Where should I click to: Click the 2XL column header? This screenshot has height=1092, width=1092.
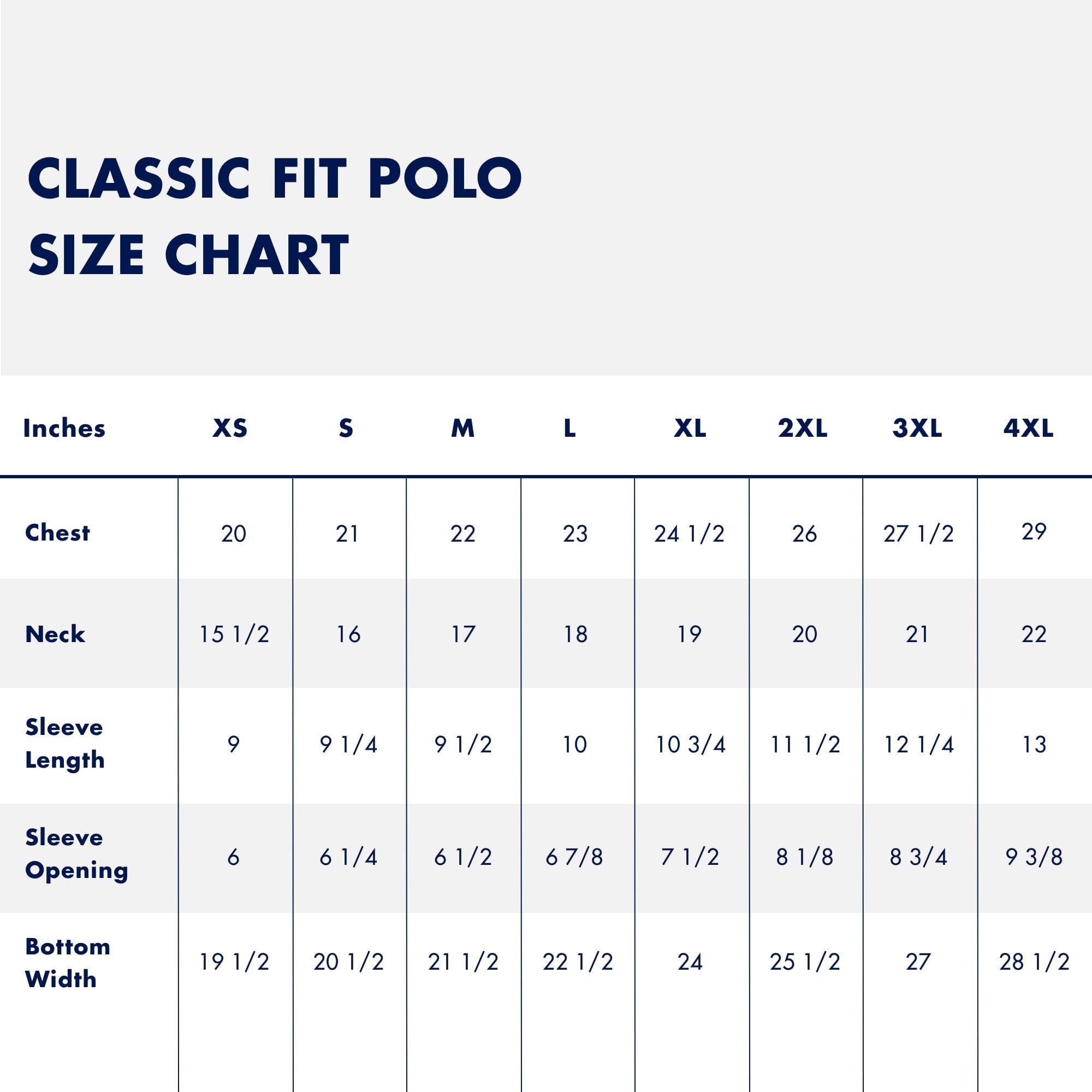click(803, 429)
